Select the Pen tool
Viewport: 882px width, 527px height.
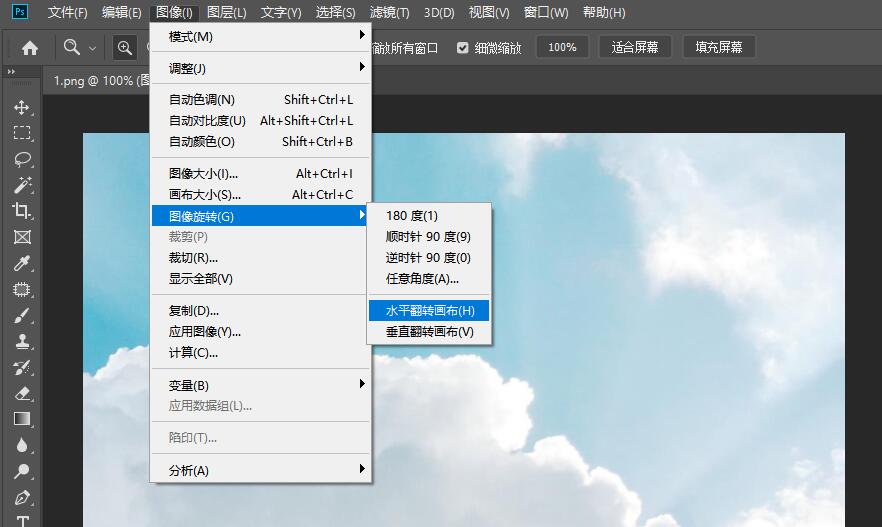22,497
